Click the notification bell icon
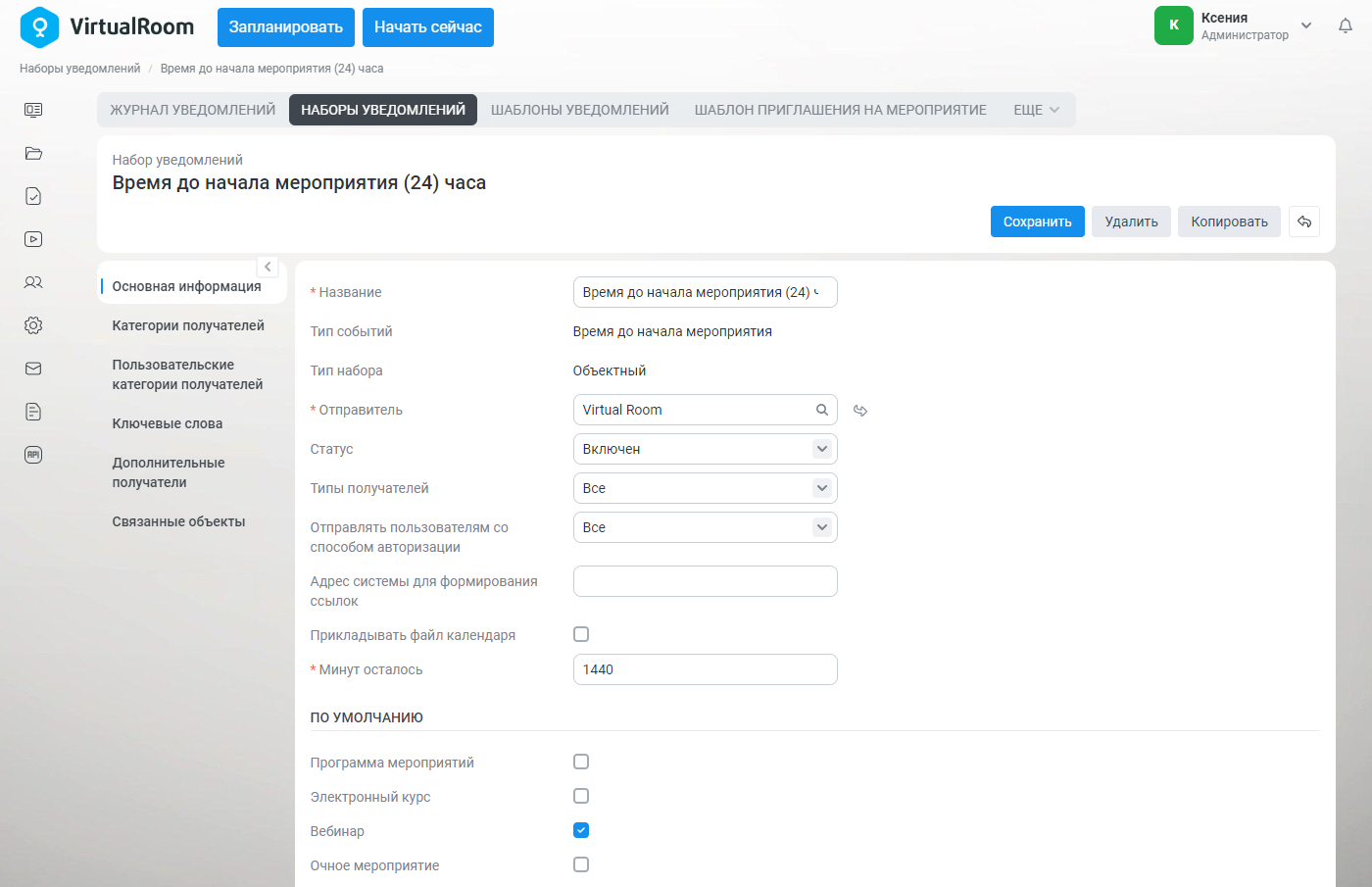This screenshot has height=887, width=1372. [1346, 26]
